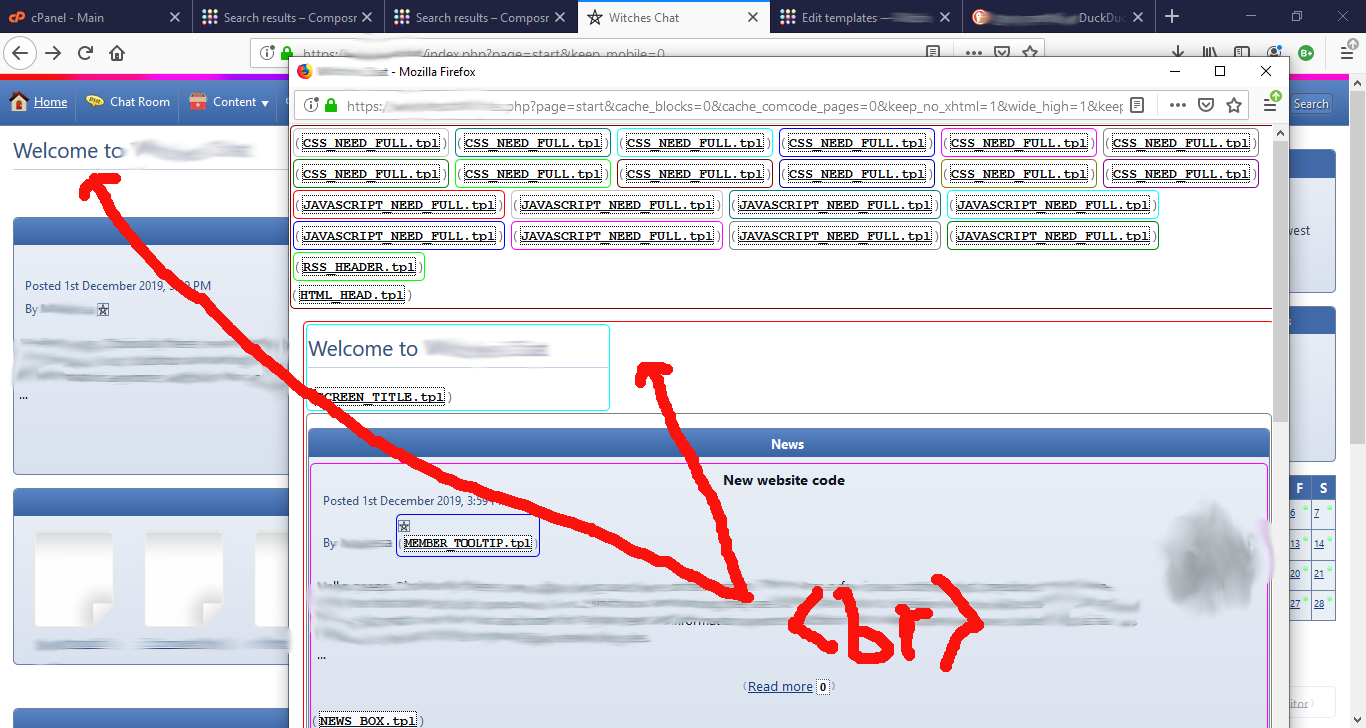The width and height of the screenshot is (1366, 728).
Task: Click the Read more link in news box
Action: click(x=780, y=686)
